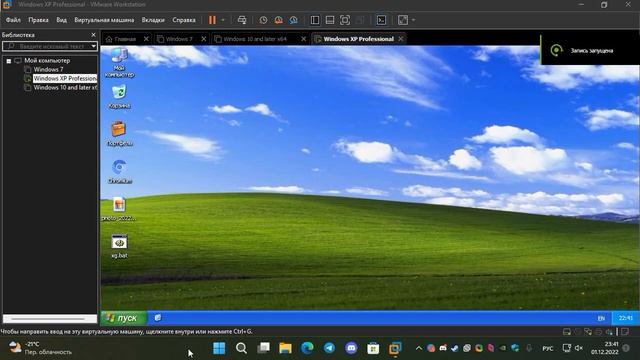Open the snapshot manager icon
This screenshot has height=360, width=640.
[x=293, y=20]
